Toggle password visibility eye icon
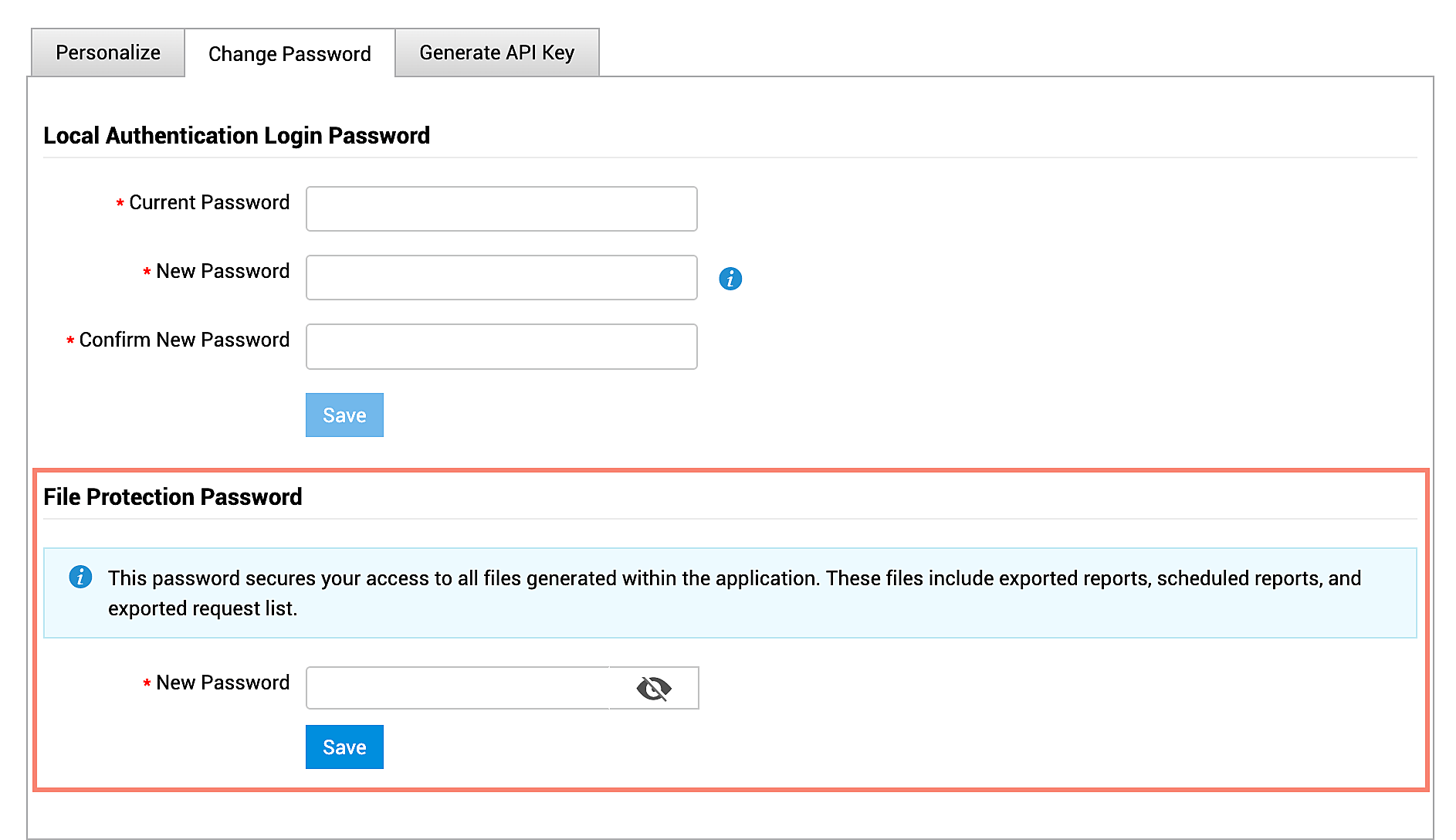 click(x=654, y=688)
